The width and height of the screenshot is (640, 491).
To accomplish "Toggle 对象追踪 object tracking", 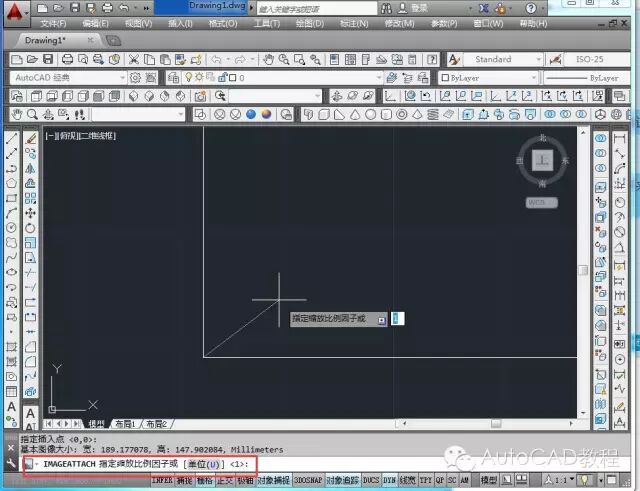I will 342,480.
